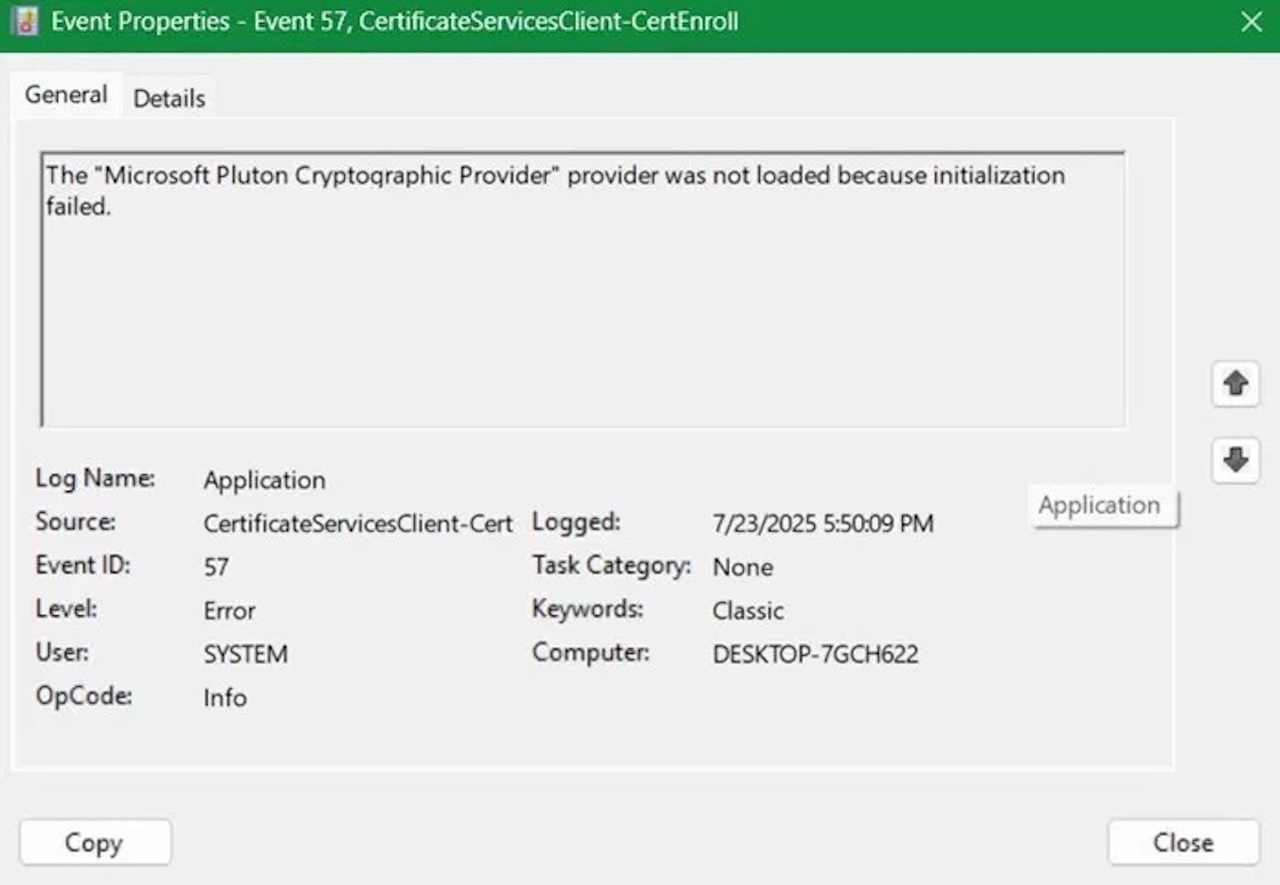
Task: Click the Source value CertificateServicesClient-Cert
Action: click(358, 523)
